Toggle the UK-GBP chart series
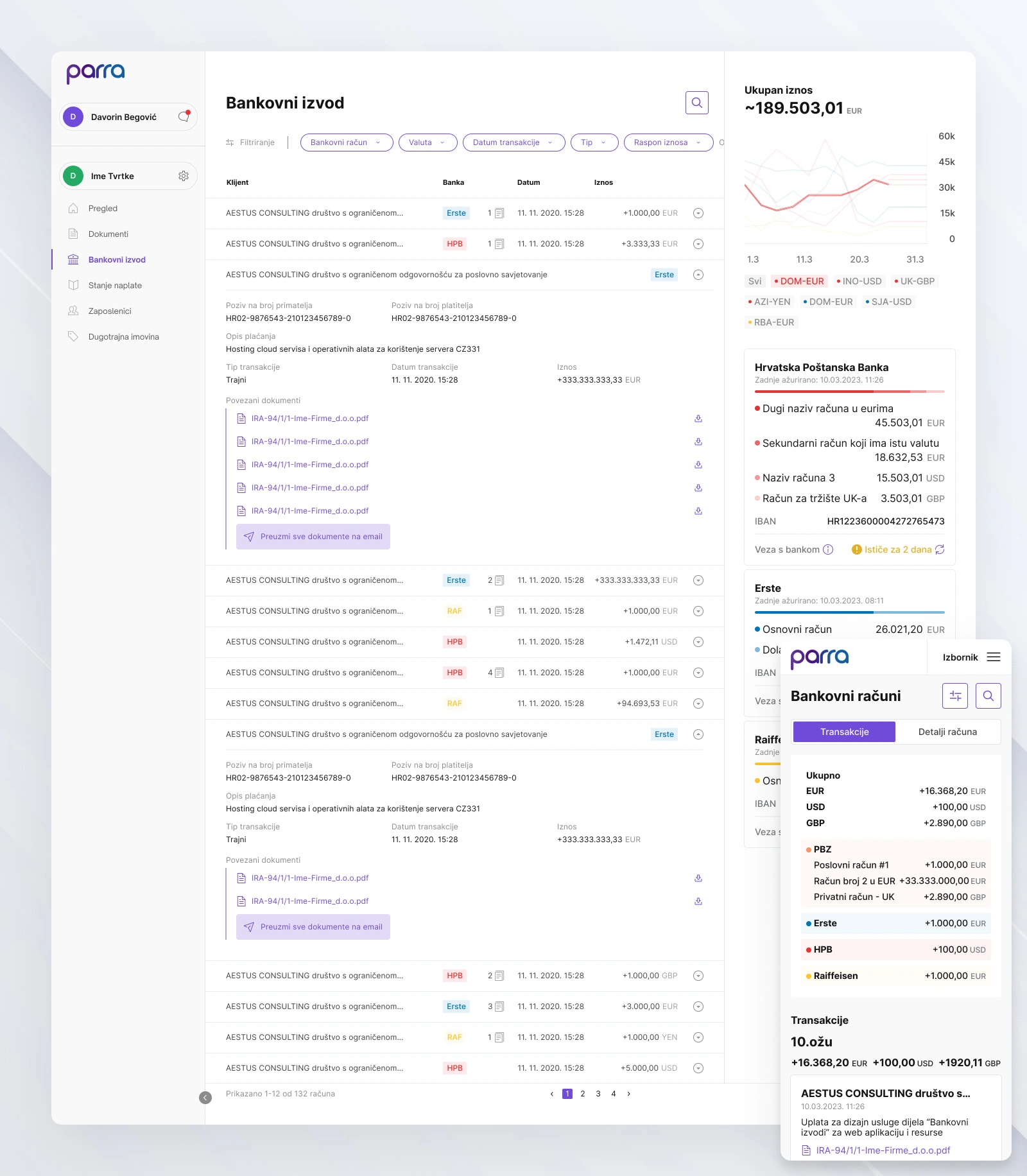1027x1176 pixels. (x=915, y=281)
